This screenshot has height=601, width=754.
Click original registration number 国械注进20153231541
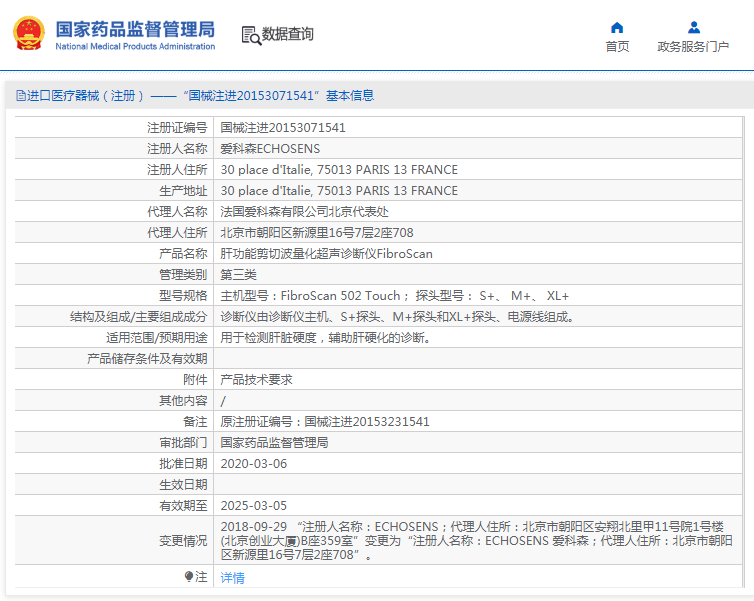366,422
